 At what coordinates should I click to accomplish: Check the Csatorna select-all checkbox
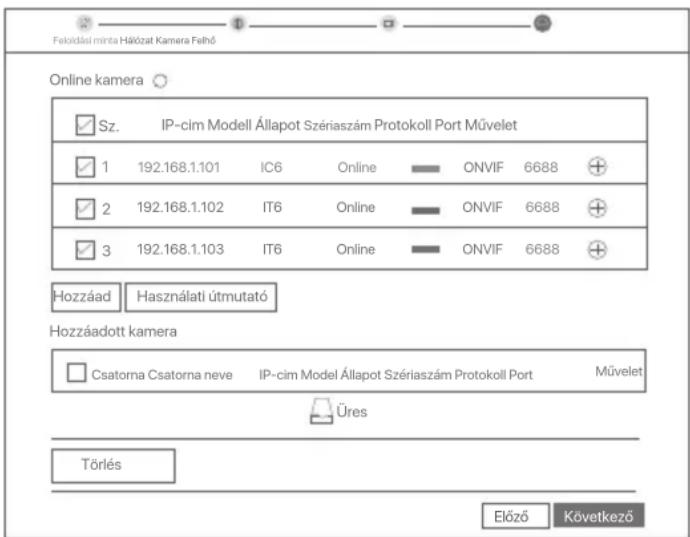77,372
